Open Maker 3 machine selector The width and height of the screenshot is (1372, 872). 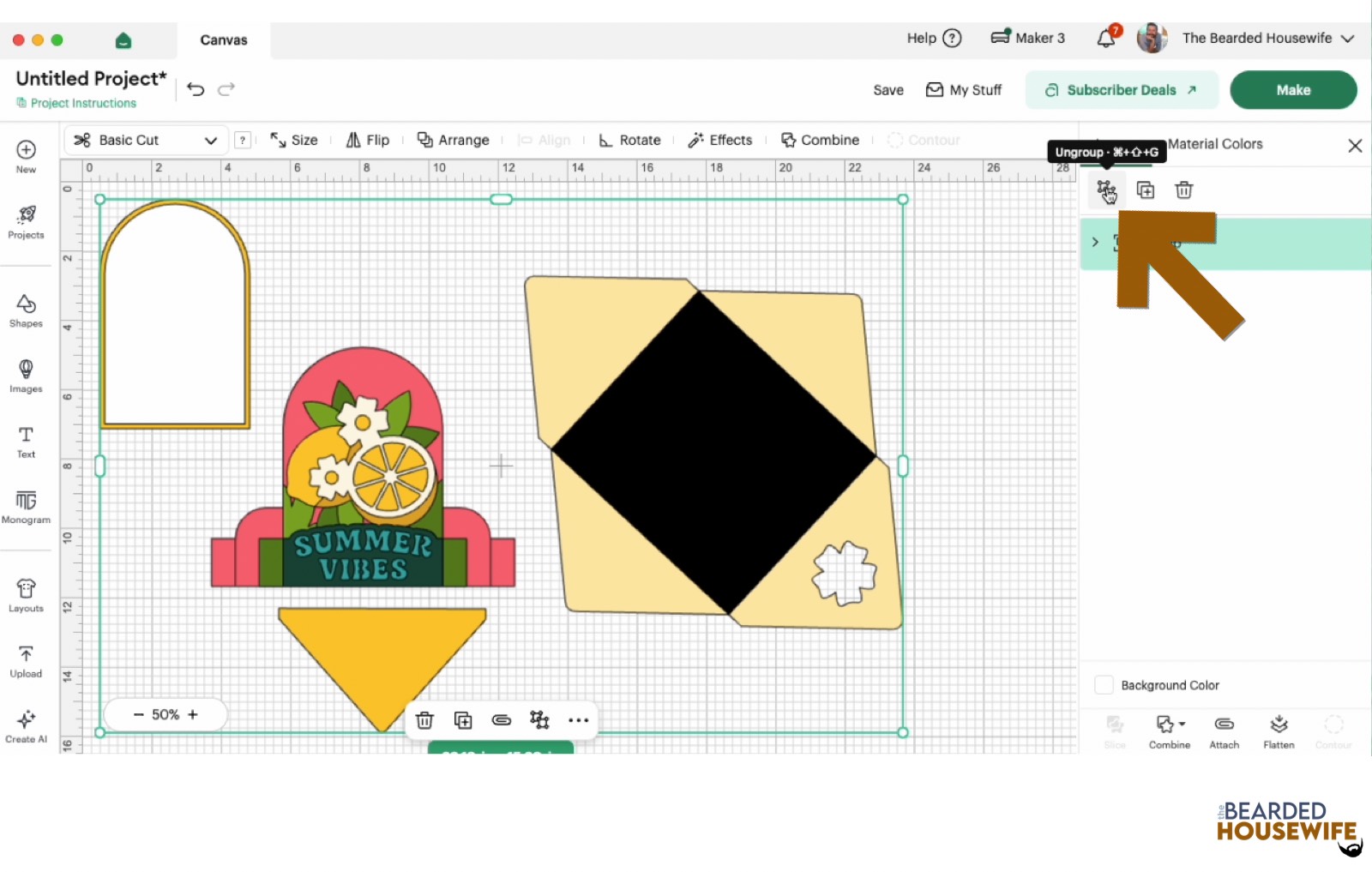point(1027,38)
